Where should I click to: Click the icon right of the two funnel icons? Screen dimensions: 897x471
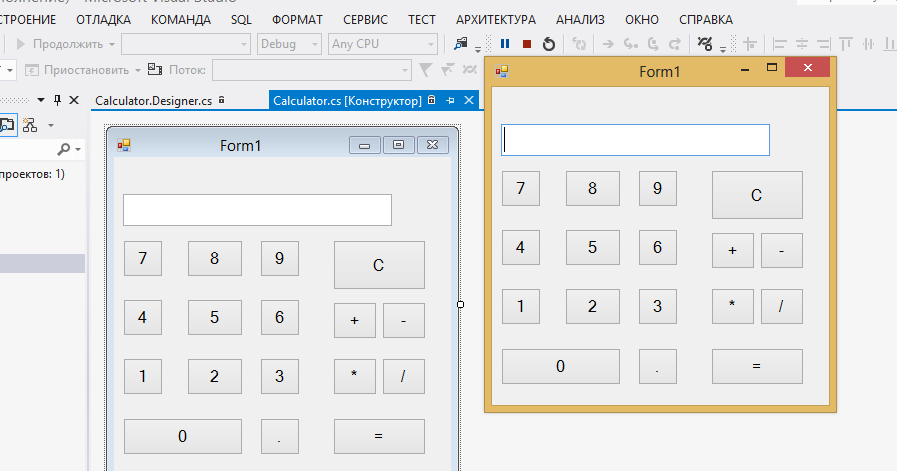pyautogui.click(x=470, y=70)
